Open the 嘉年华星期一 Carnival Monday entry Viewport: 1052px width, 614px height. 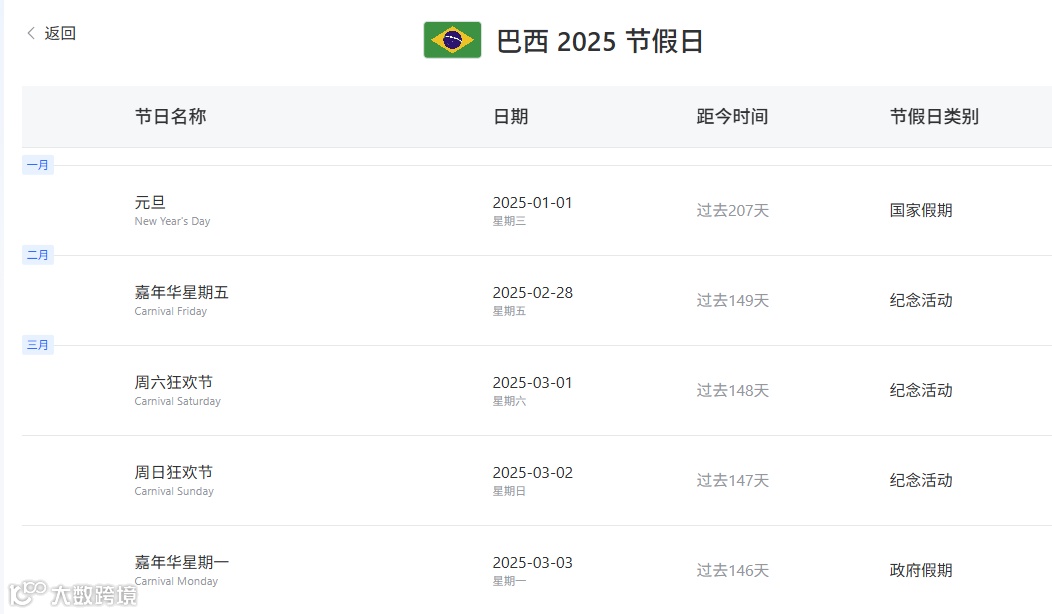(x=181, y=563)
